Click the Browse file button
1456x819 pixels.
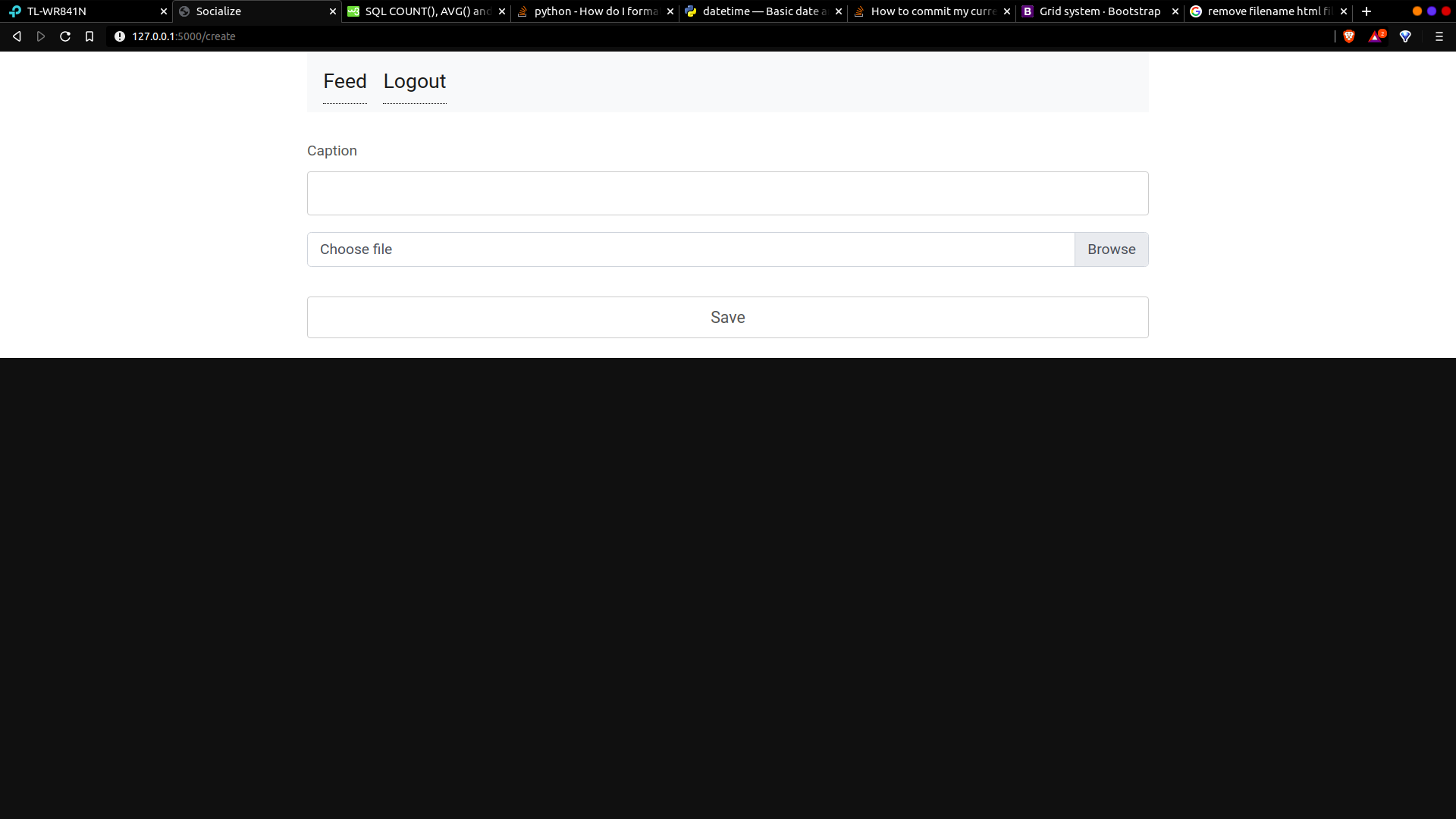tap(1111, 249)
